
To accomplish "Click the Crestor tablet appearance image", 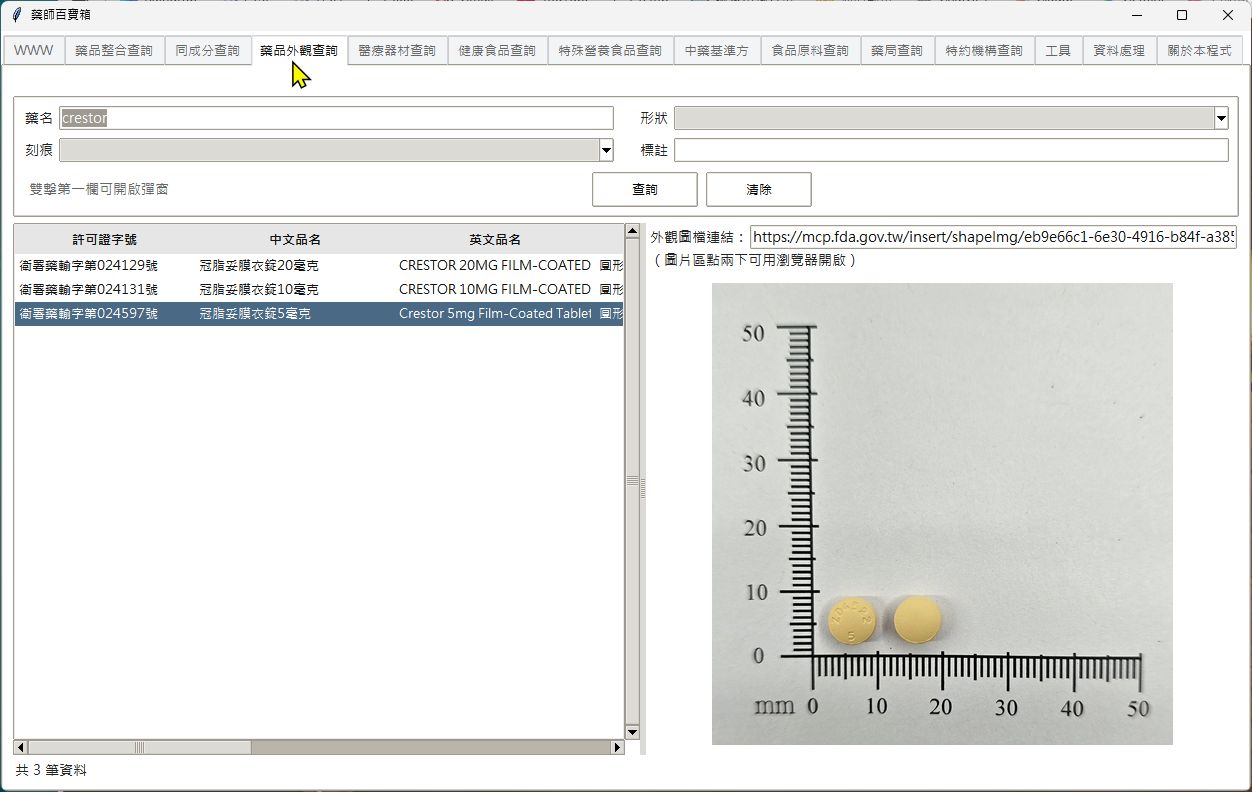I will pos(942,514).
